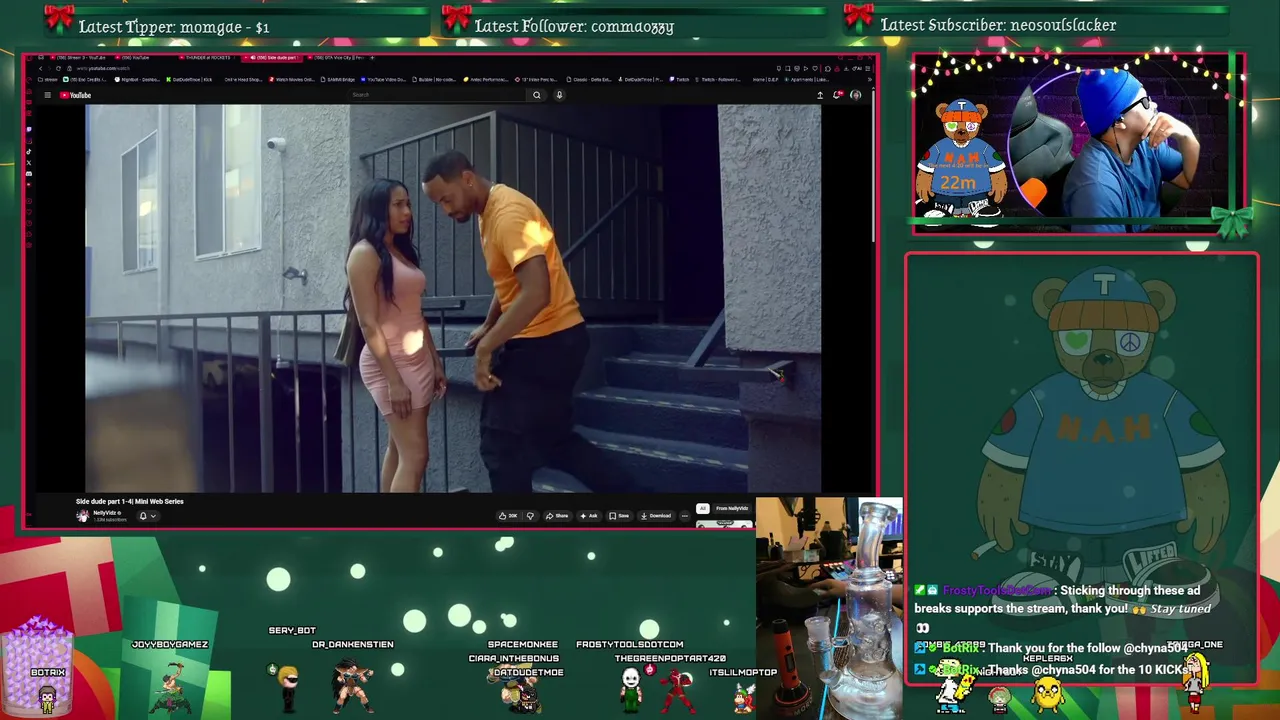This screenshot has width=1280, height=720.
Task: Open the YouTube create upload icon
Action: pyautogui.click(x=820, y=95)
